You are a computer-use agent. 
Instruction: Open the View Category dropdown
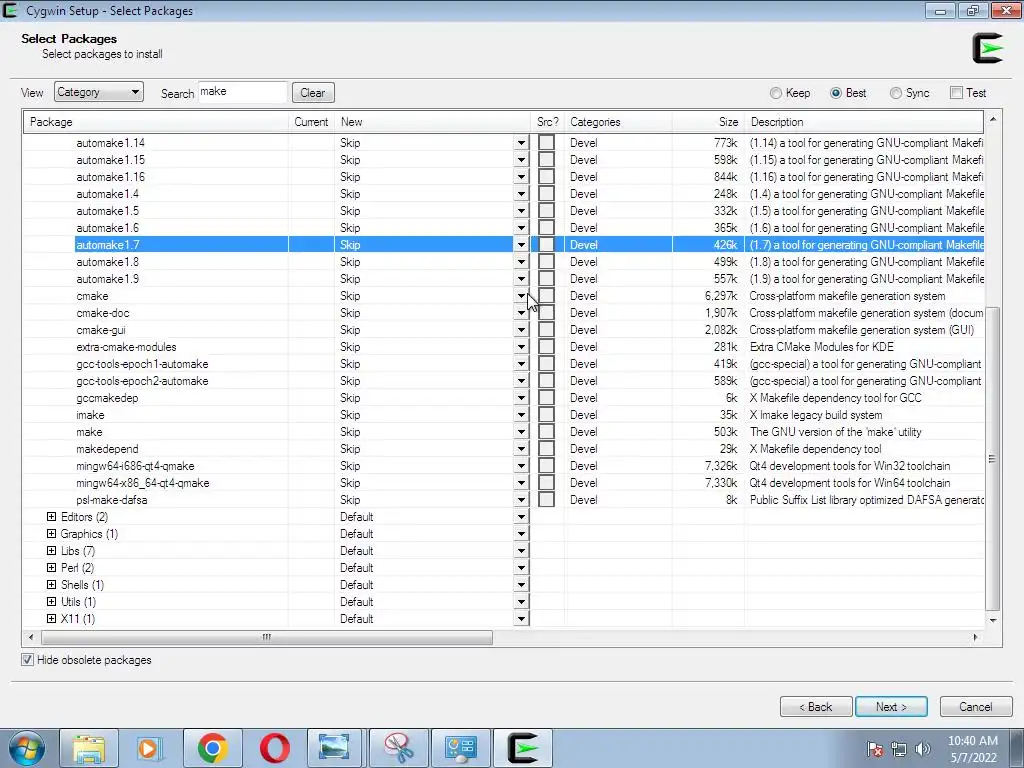point(99,92)
